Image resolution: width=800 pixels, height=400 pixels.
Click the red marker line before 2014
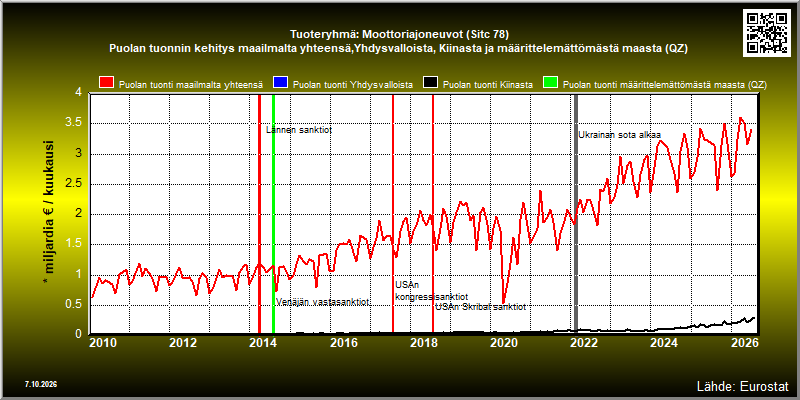click(259, 214)
